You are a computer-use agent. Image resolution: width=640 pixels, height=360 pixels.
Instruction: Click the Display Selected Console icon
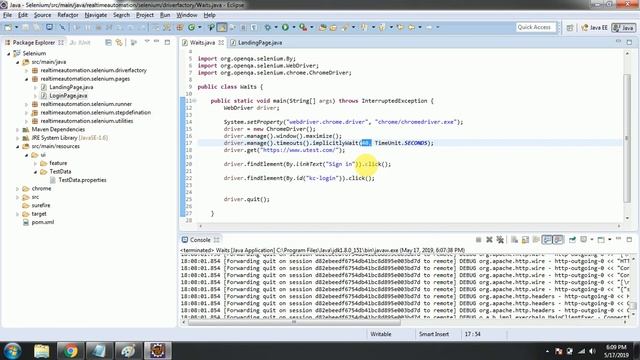click(584, 240)
